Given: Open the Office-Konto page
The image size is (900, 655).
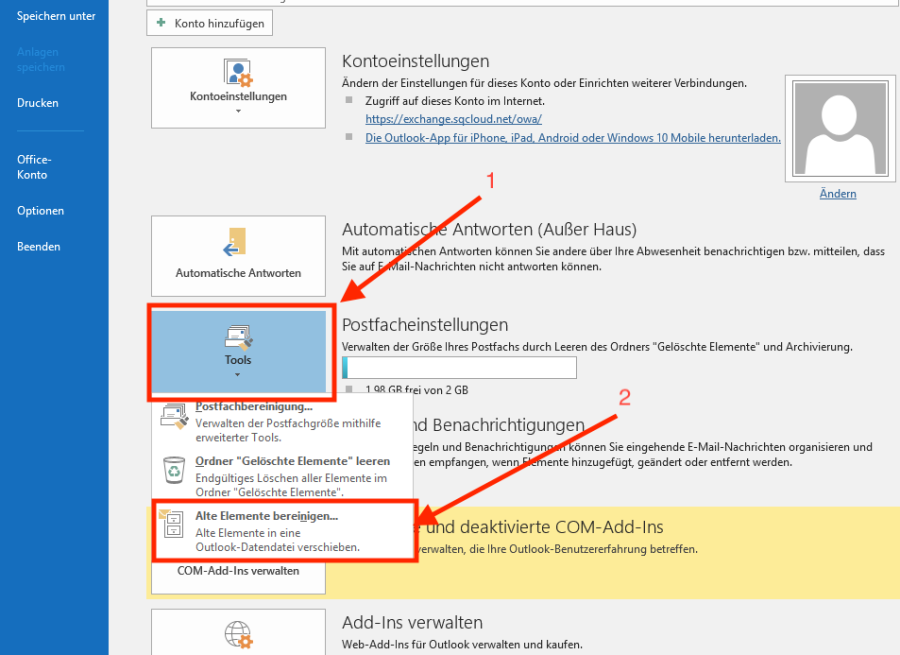Looking at the screenshot, I should [x=33, y=167].
